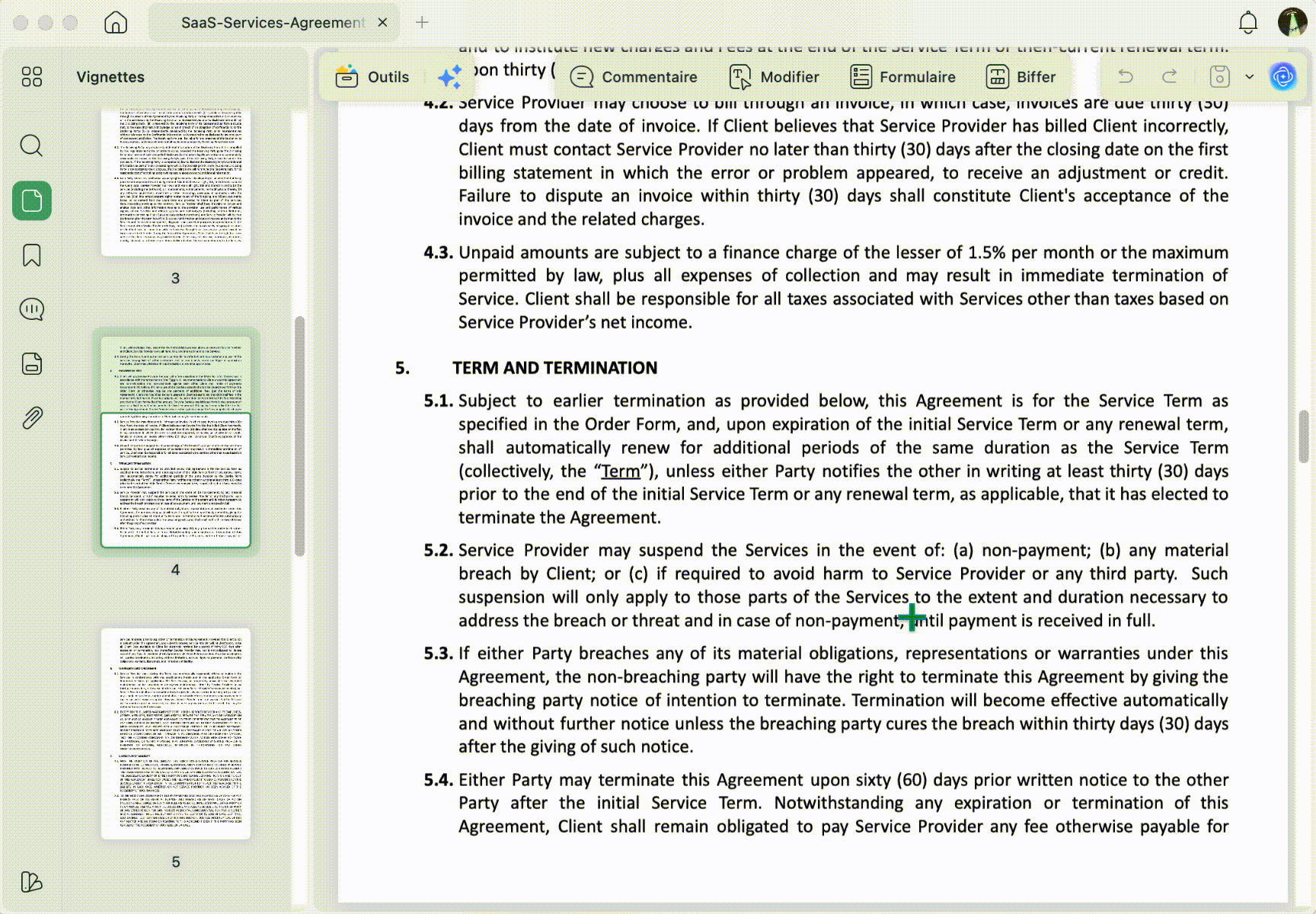Open the AI assistant swirl icon
This screenshot has height=914, width=1316.
1283,76
